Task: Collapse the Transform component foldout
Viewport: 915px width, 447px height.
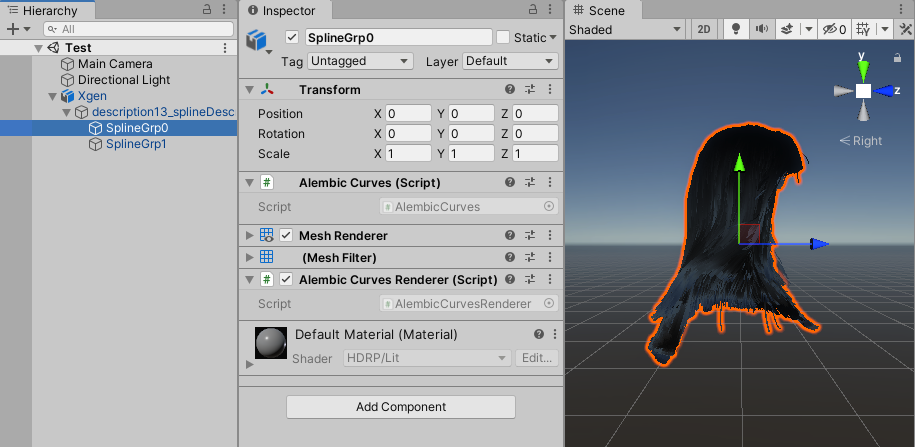Action: (250, 90)
